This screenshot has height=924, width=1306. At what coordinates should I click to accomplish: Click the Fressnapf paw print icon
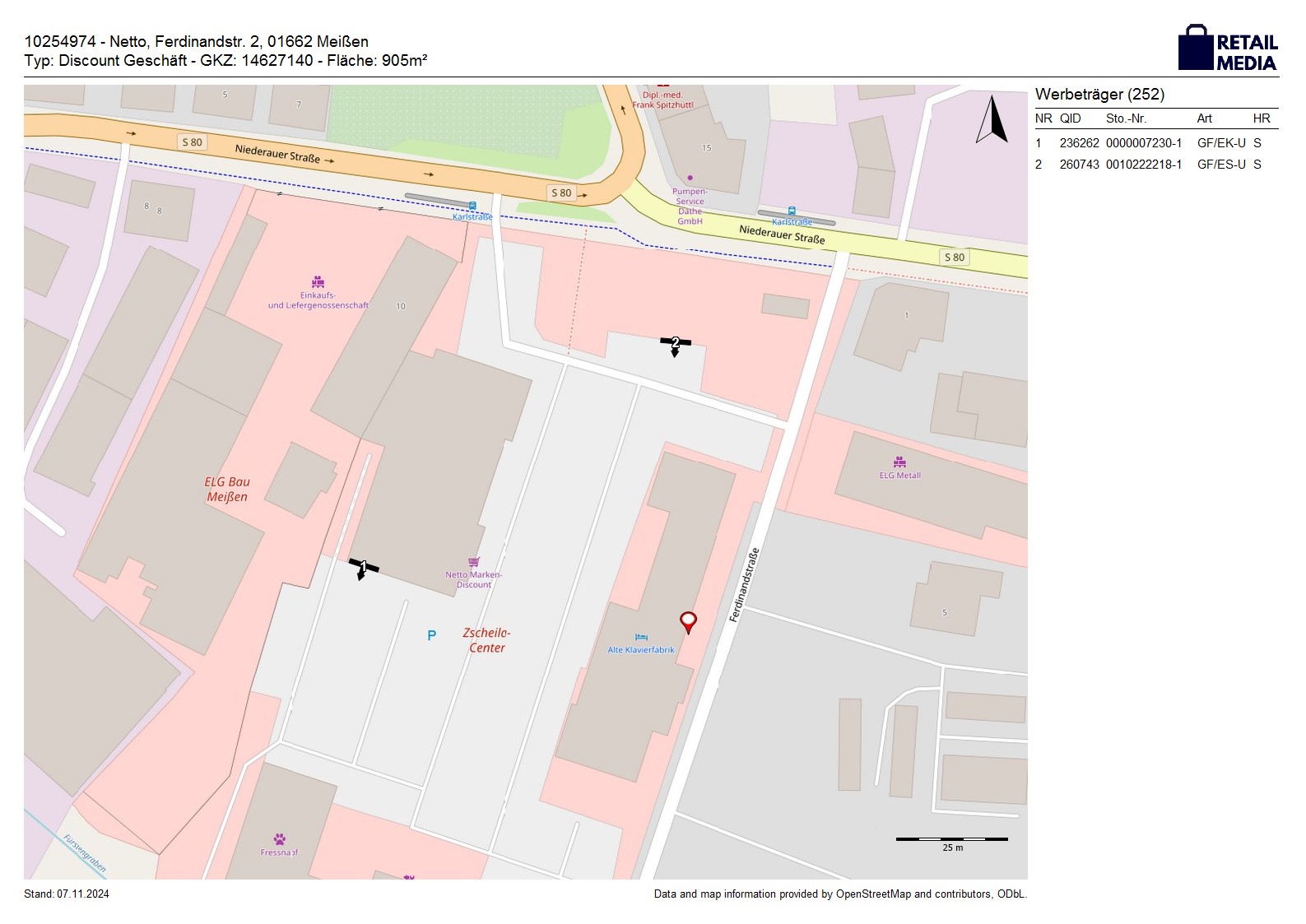click(280, 839)
